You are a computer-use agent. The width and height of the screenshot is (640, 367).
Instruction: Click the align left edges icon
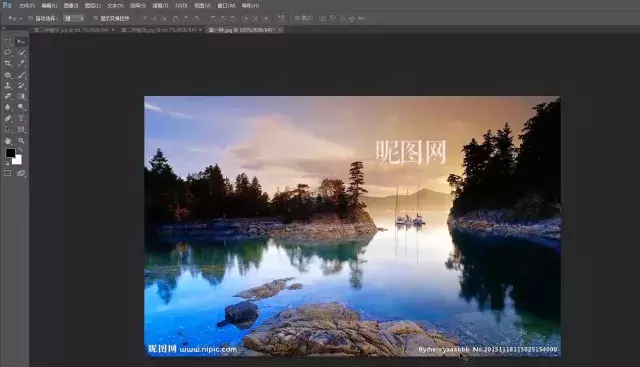coord(176,18)
